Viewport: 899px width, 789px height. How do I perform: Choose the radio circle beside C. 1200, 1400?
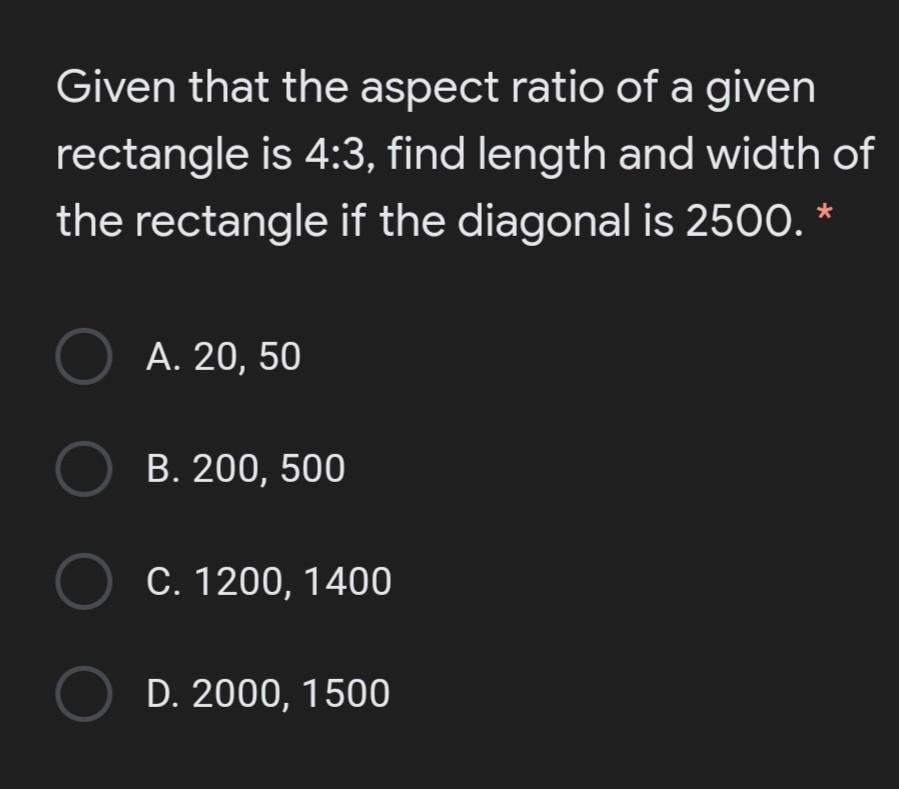(82, 582)
